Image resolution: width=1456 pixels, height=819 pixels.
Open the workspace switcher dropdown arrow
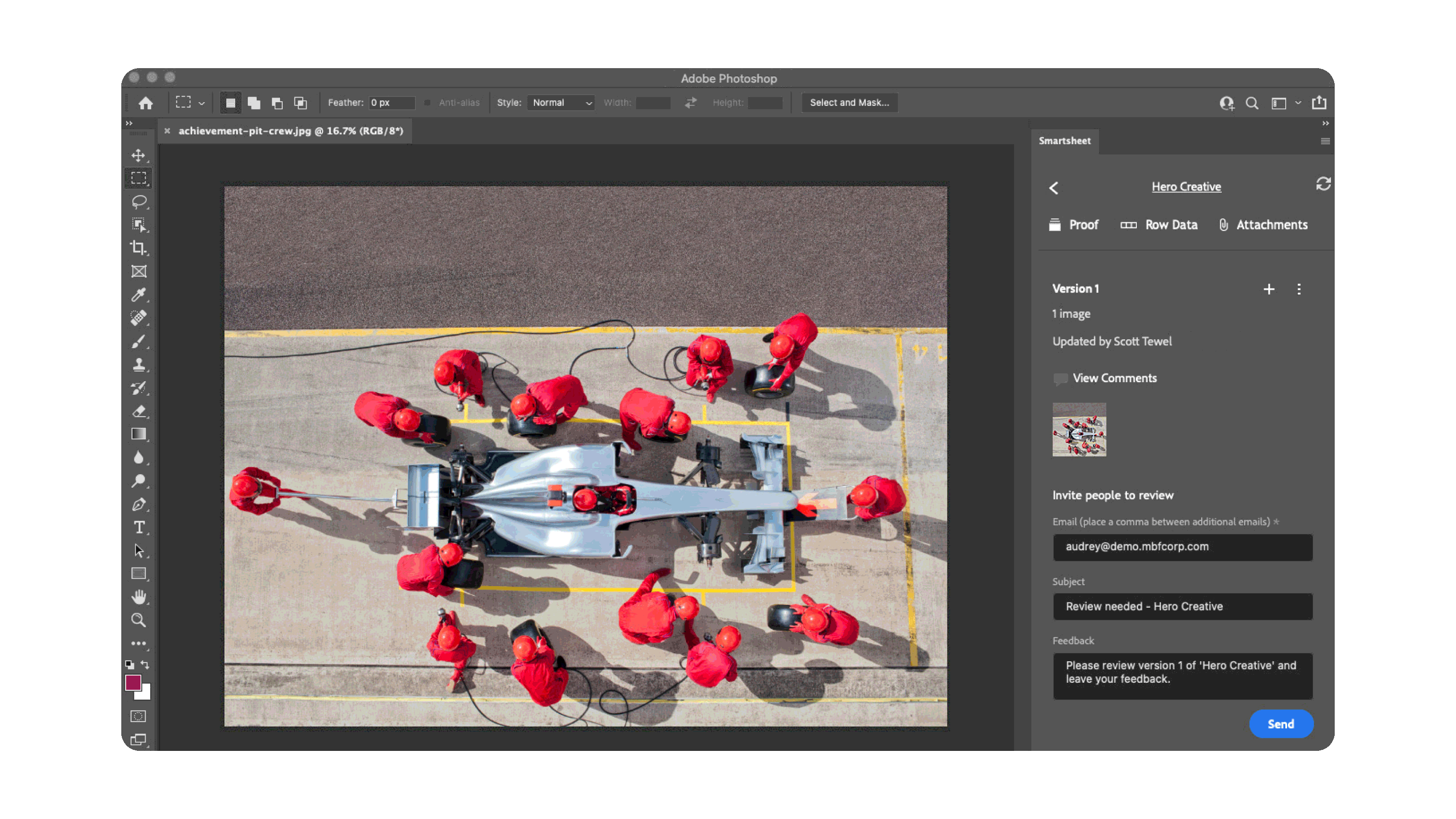click(1298, 103)
